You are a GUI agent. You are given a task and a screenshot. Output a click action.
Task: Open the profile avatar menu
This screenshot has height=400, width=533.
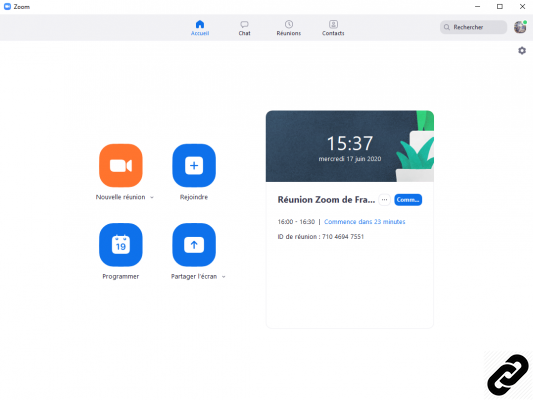click(x=520, y=27)
